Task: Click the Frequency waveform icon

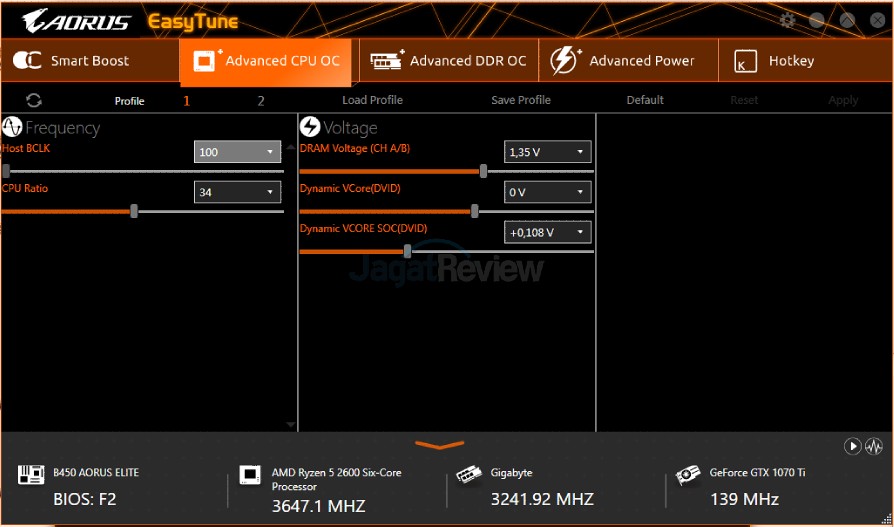Action: 12,127
